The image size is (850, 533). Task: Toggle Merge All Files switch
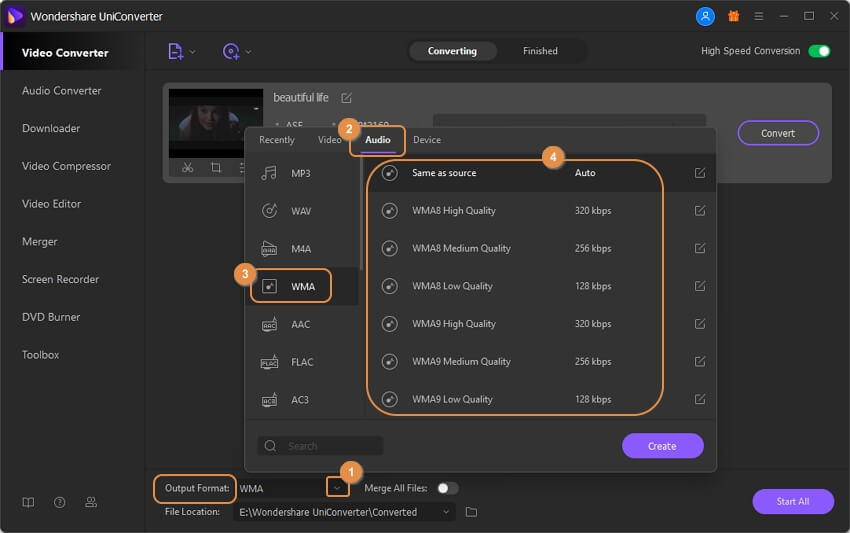click(448, 488)
